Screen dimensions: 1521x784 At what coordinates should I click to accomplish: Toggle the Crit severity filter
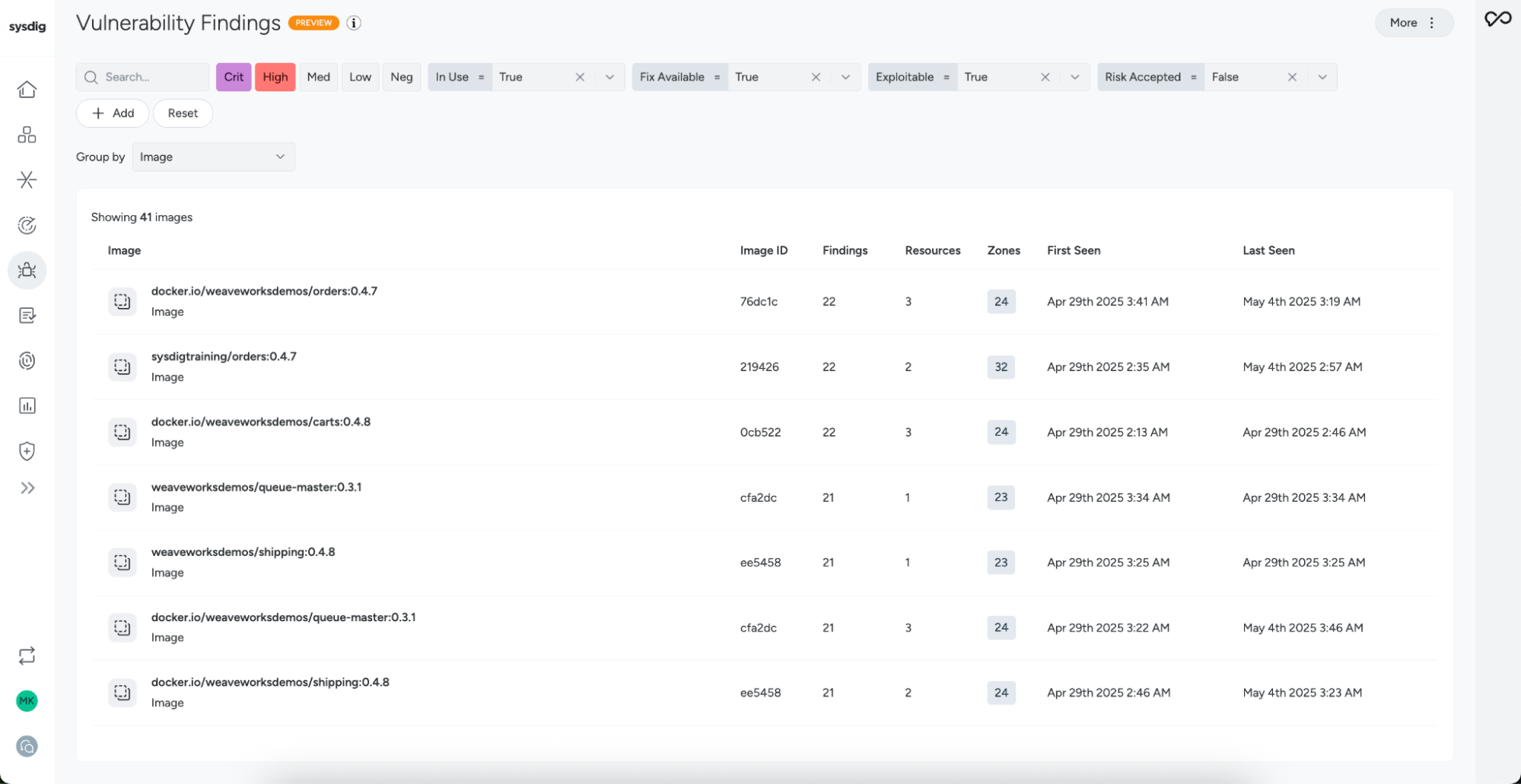(x=234, y=77)
